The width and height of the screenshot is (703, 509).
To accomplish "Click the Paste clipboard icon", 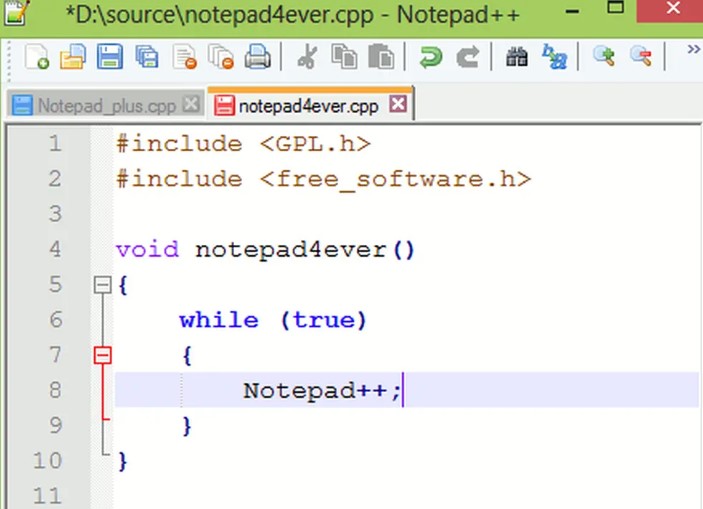I will pyautogui.click(x=381, y=57).
